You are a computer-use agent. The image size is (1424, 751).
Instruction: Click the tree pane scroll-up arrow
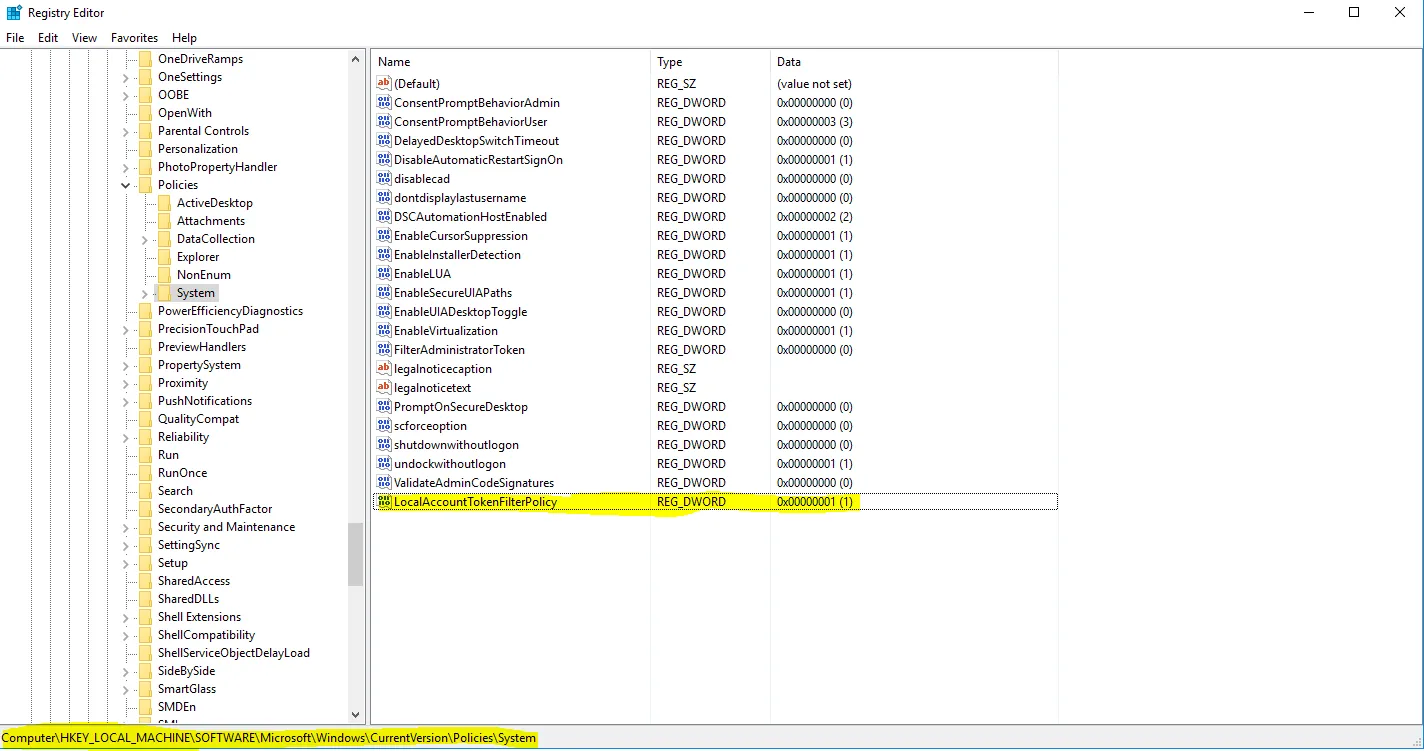click(356, 59)
